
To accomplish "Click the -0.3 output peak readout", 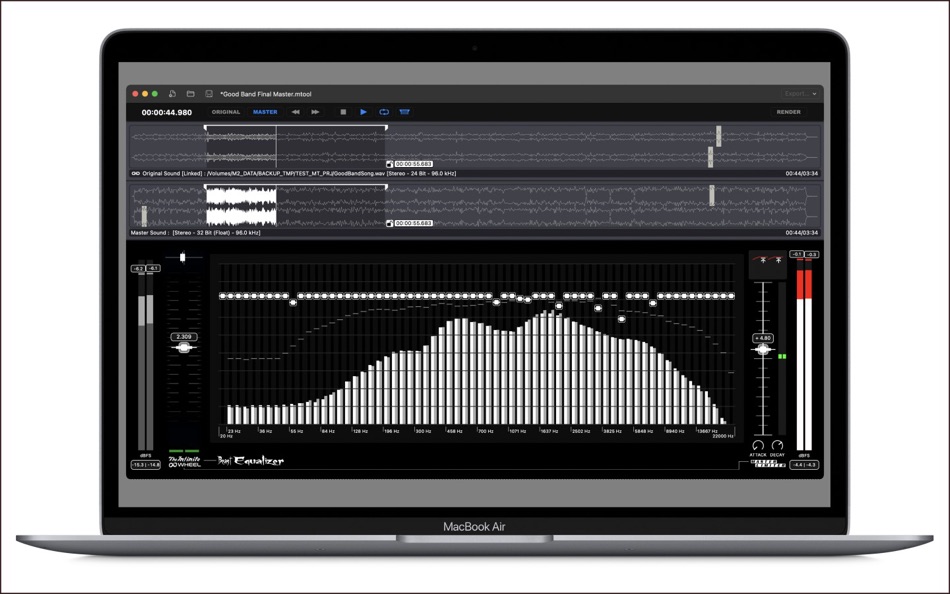I will (812, 255).
